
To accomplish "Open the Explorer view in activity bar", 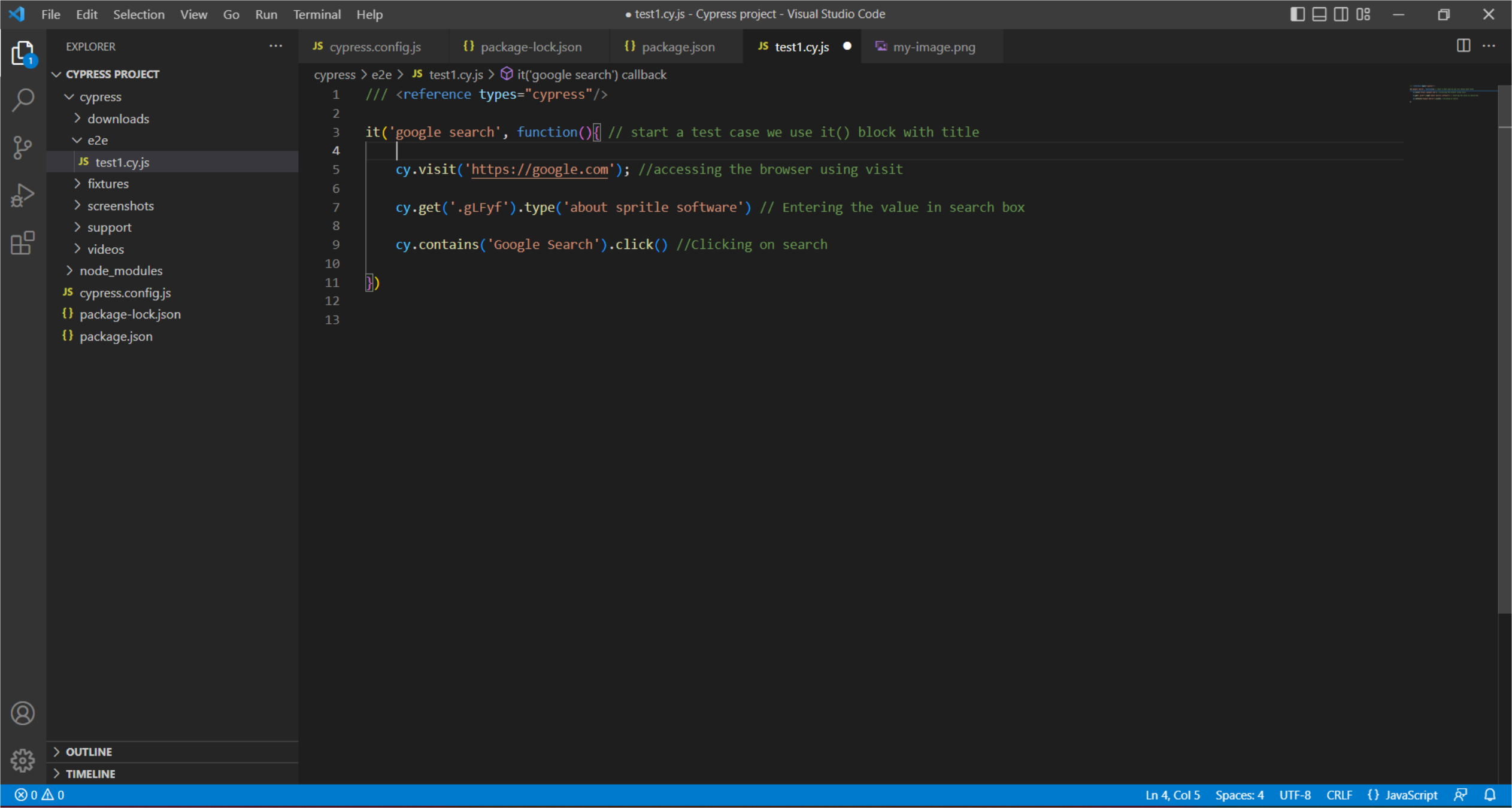I will point(23,53).
